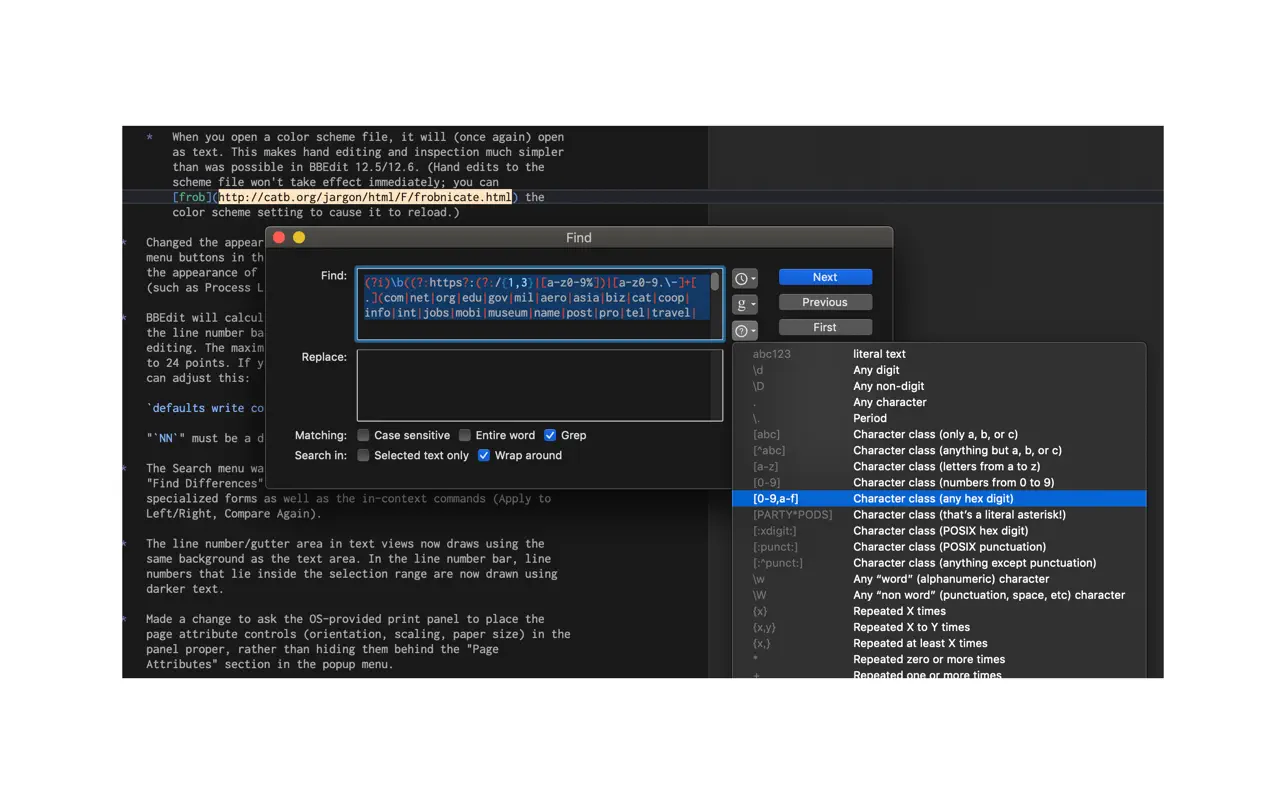This screenshot has height=804, width=1286.
Task: Click the Next button
Action: (x=825, y=277)
